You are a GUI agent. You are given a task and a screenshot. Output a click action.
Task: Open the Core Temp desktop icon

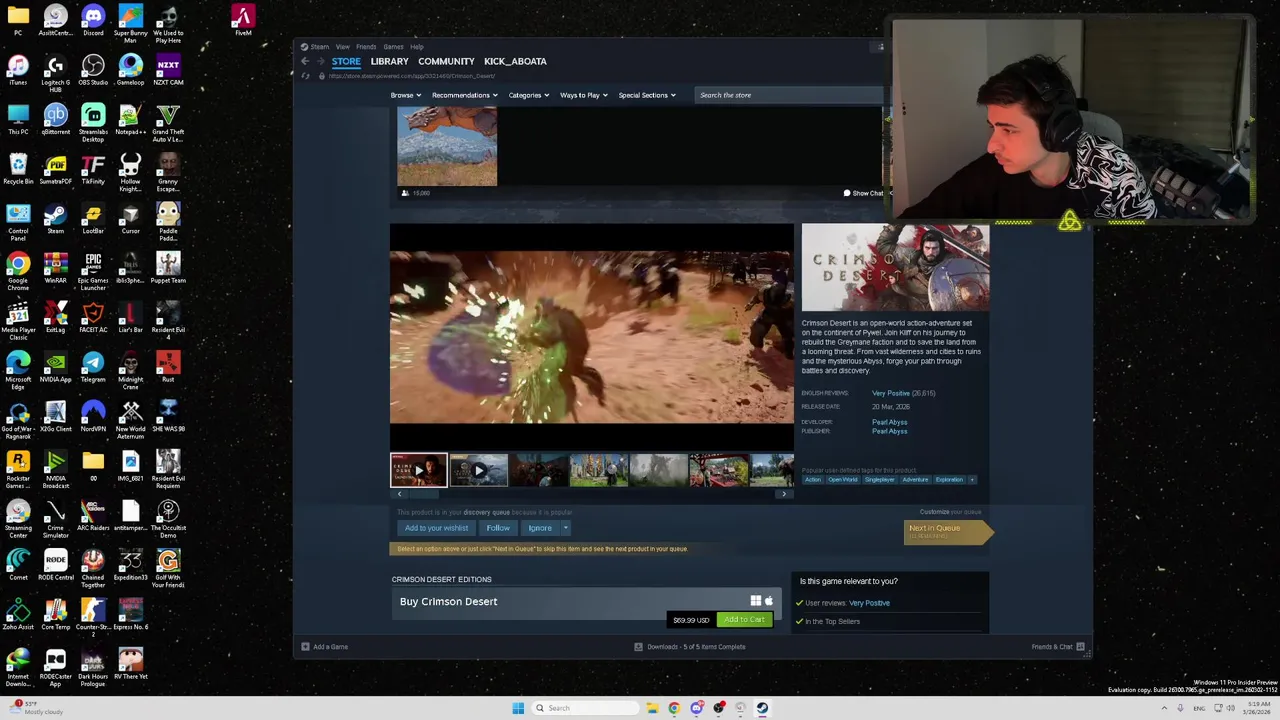[55, 616]
